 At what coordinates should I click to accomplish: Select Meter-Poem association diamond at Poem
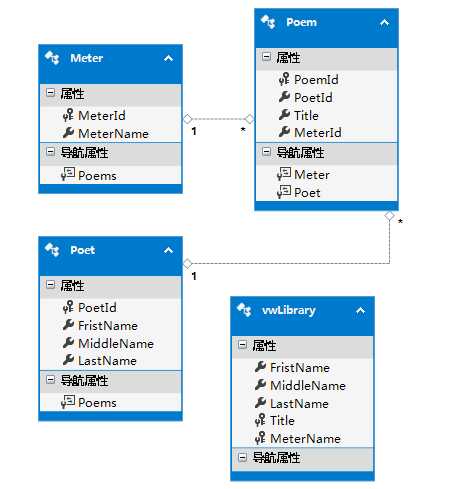(249, 119)
